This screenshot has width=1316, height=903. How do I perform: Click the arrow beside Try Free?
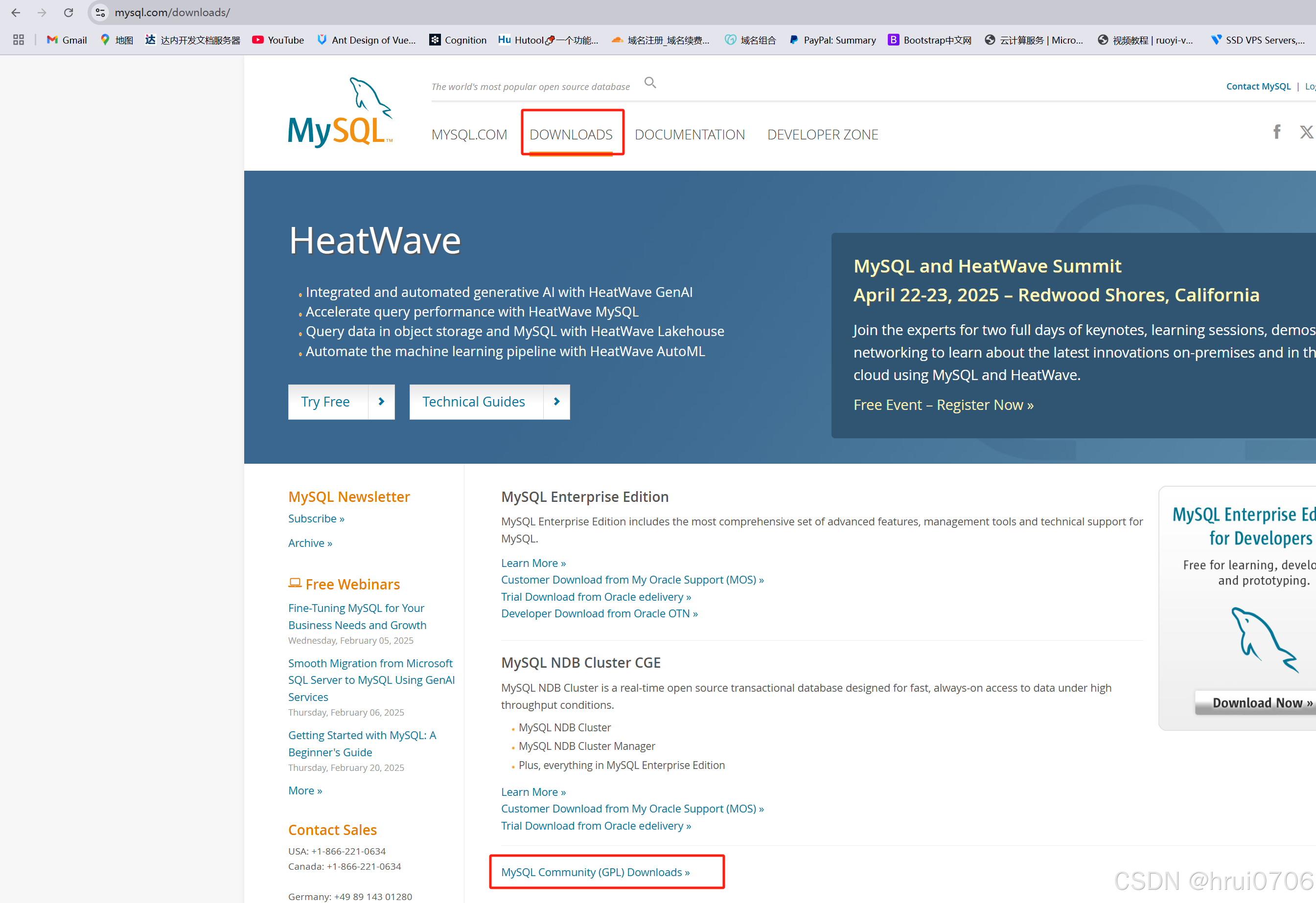click(x=381, y=402)
